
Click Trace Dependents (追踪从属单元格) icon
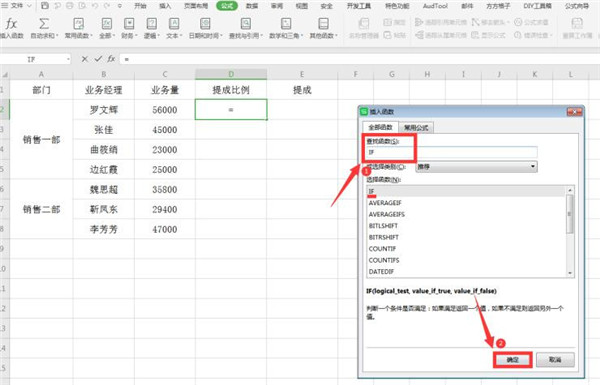click(x=419, y=35)
